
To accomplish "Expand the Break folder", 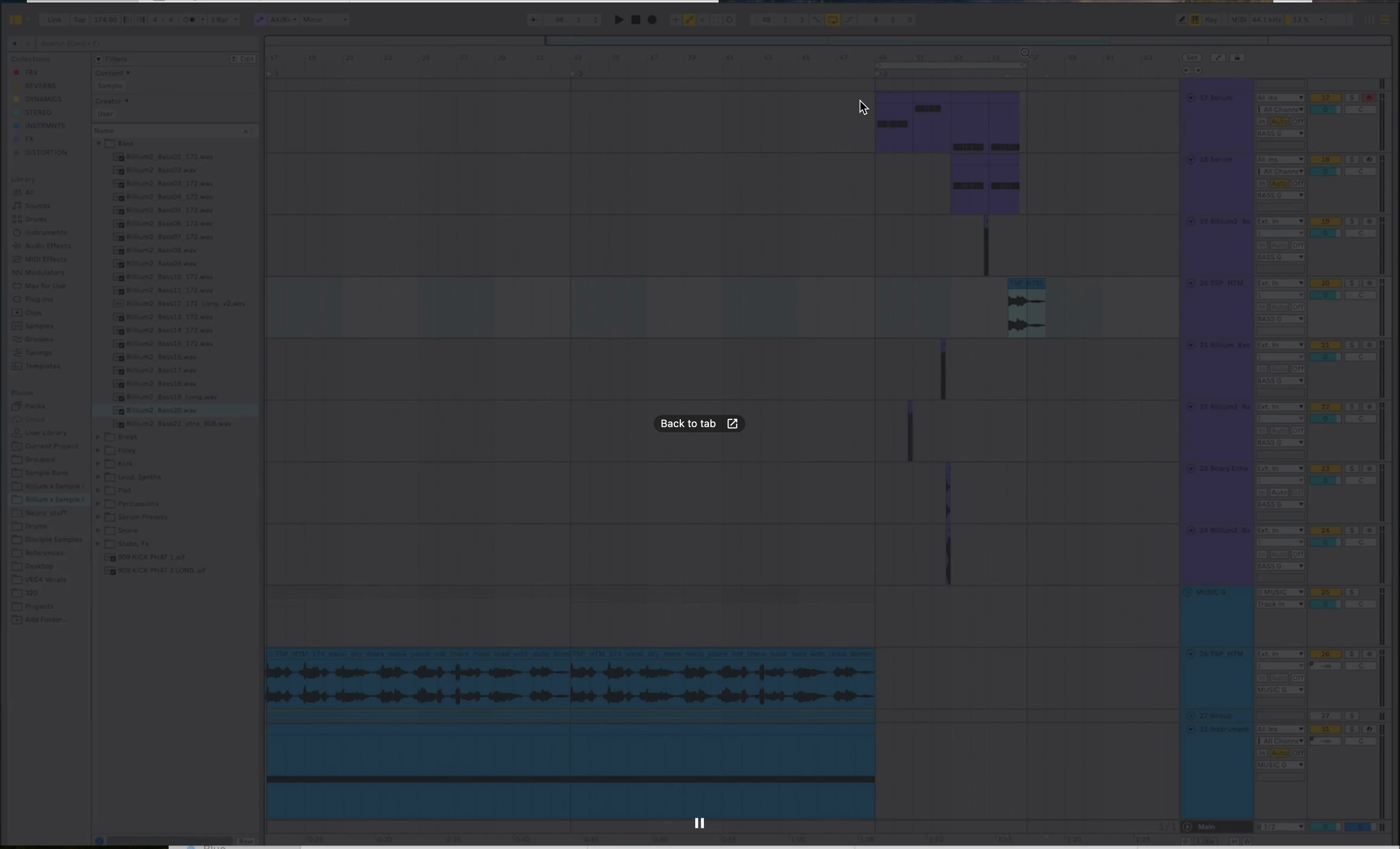I will [98, 437].
